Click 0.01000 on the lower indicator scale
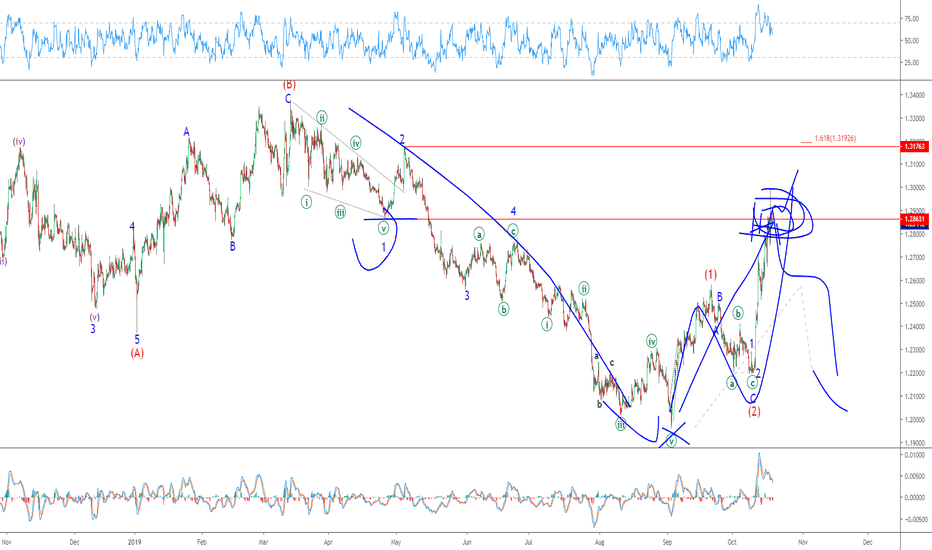The image size is (932, 550). [x=914, y=455]
